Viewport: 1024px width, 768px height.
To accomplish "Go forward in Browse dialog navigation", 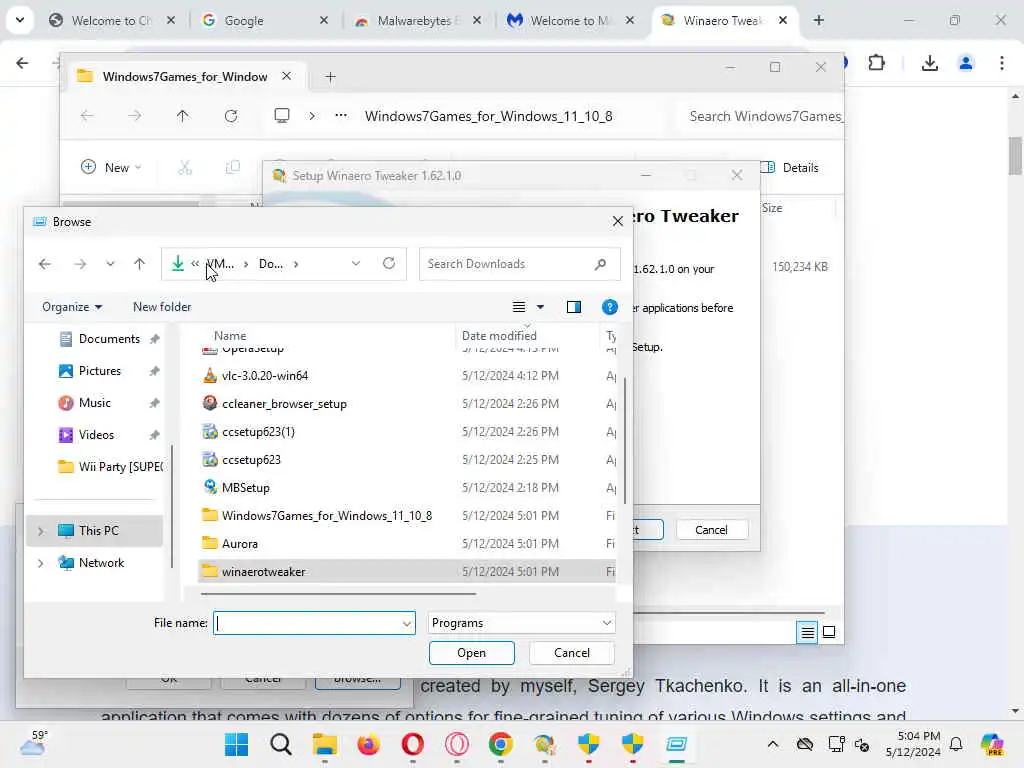I will coord(80,264).
